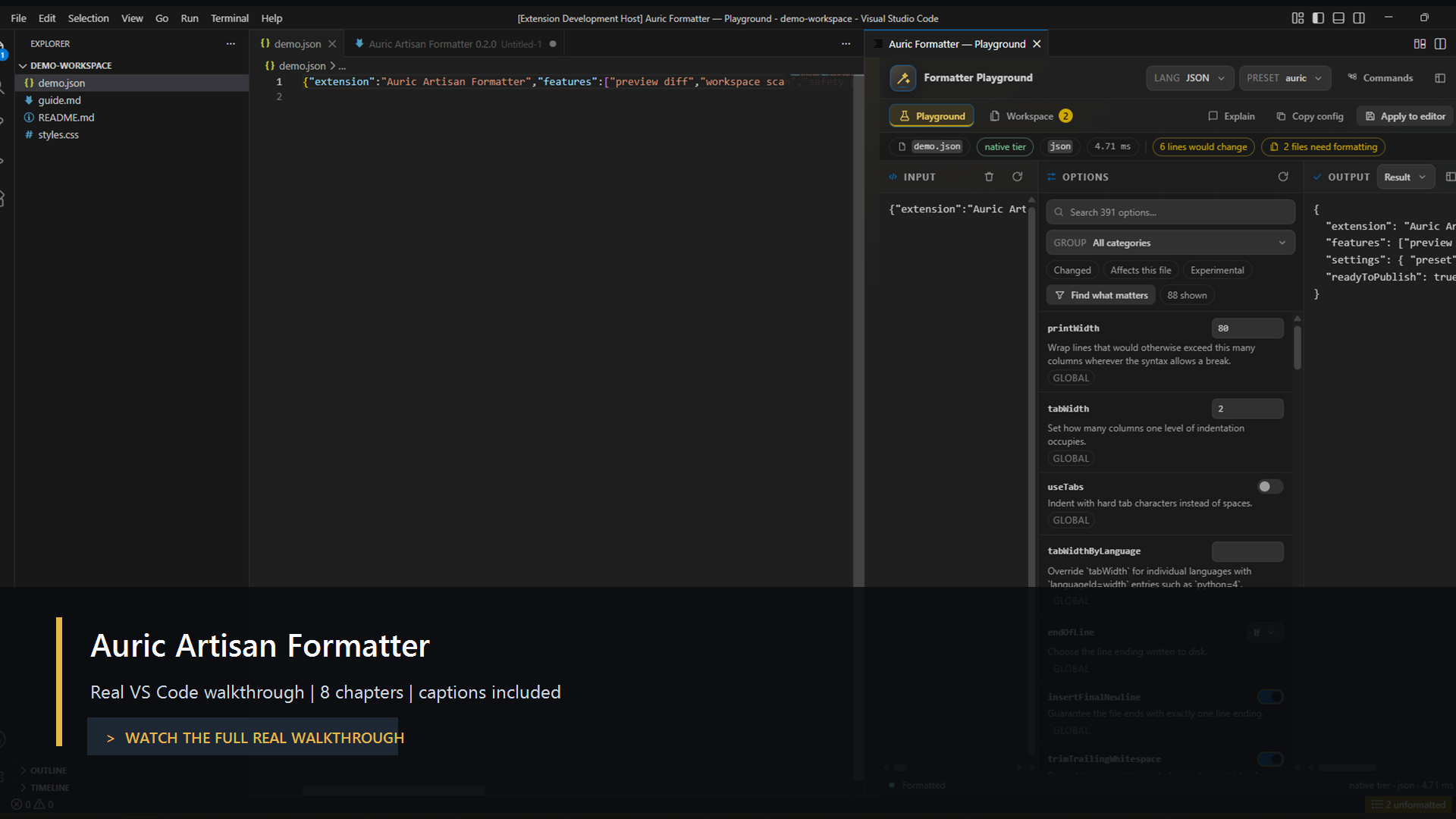Viewport: 1456px width, 819px height.
Task: Click the Copy config button
Action: pyautogui.click(x=1310, y=116)
